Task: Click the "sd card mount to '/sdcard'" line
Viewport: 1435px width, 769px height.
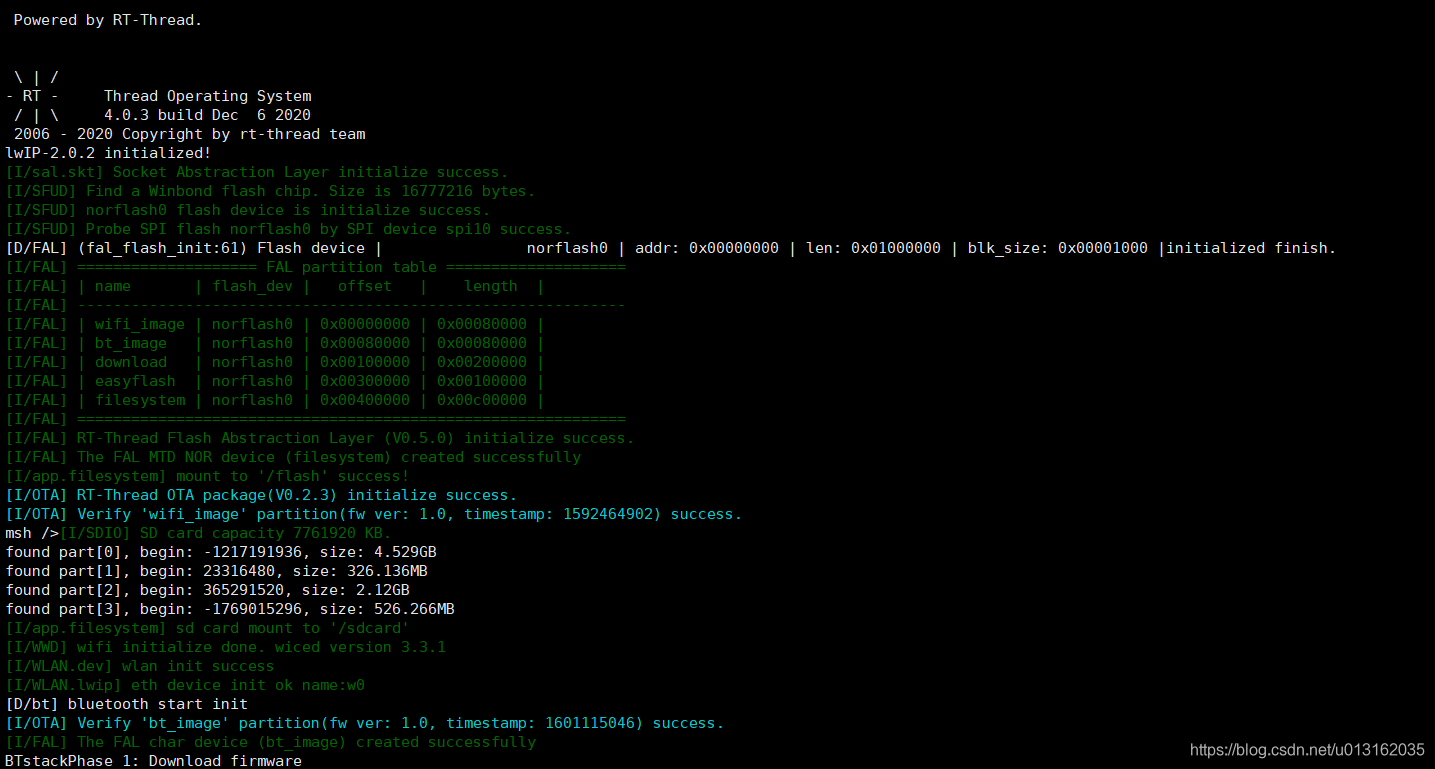Action: coord(207,628)
